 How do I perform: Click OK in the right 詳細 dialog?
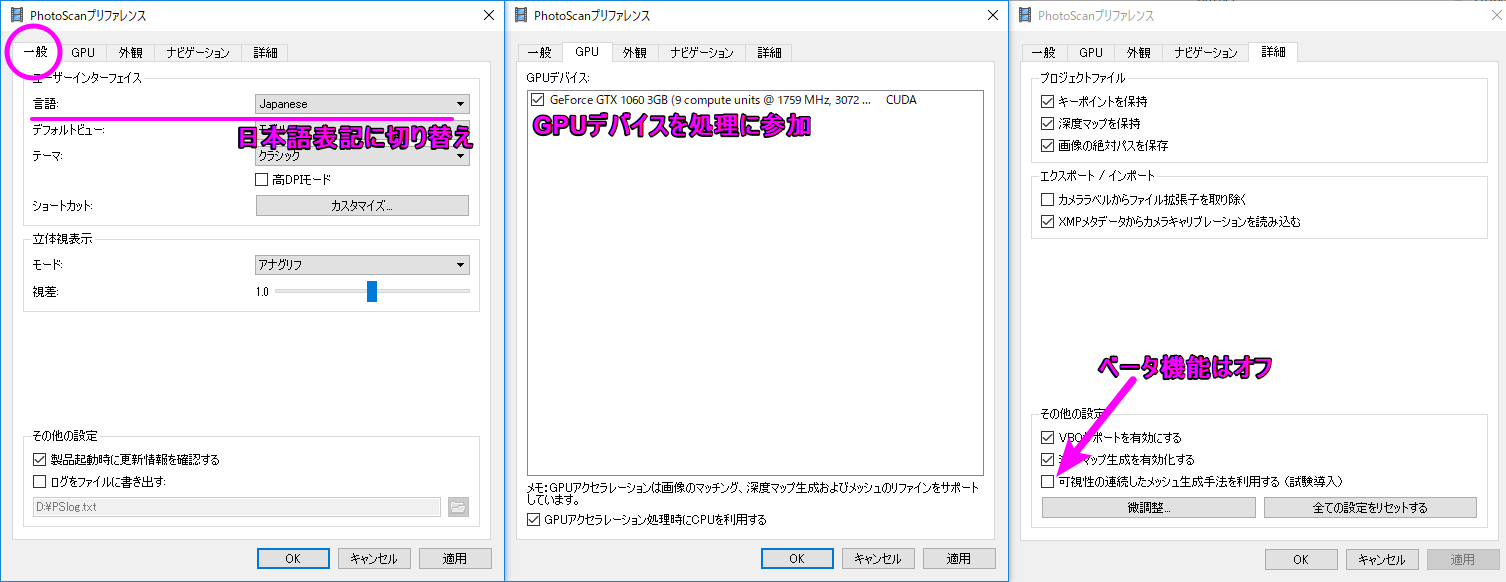[1301, 560]
